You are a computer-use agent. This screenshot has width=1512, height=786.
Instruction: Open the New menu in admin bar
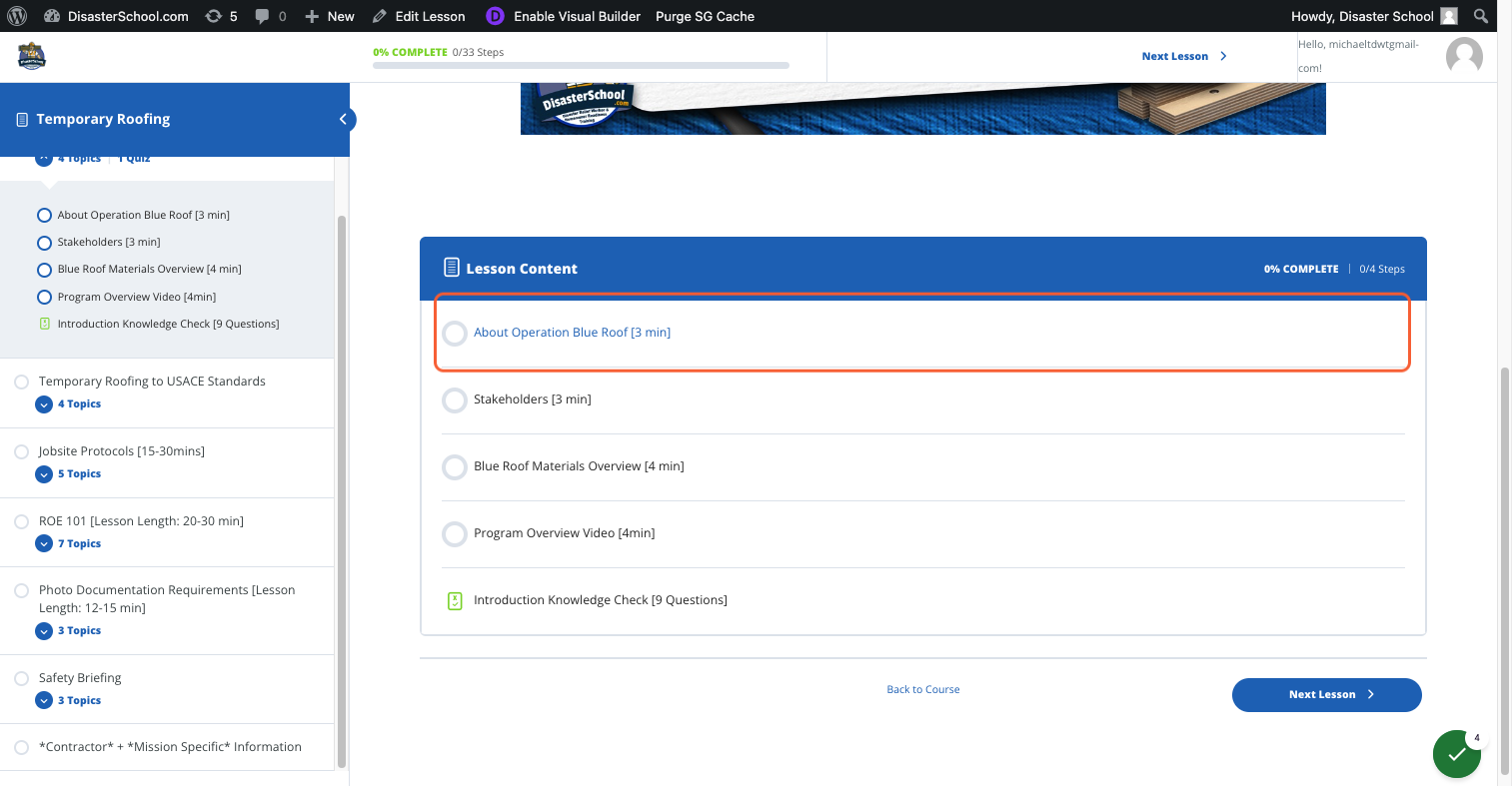330,16
